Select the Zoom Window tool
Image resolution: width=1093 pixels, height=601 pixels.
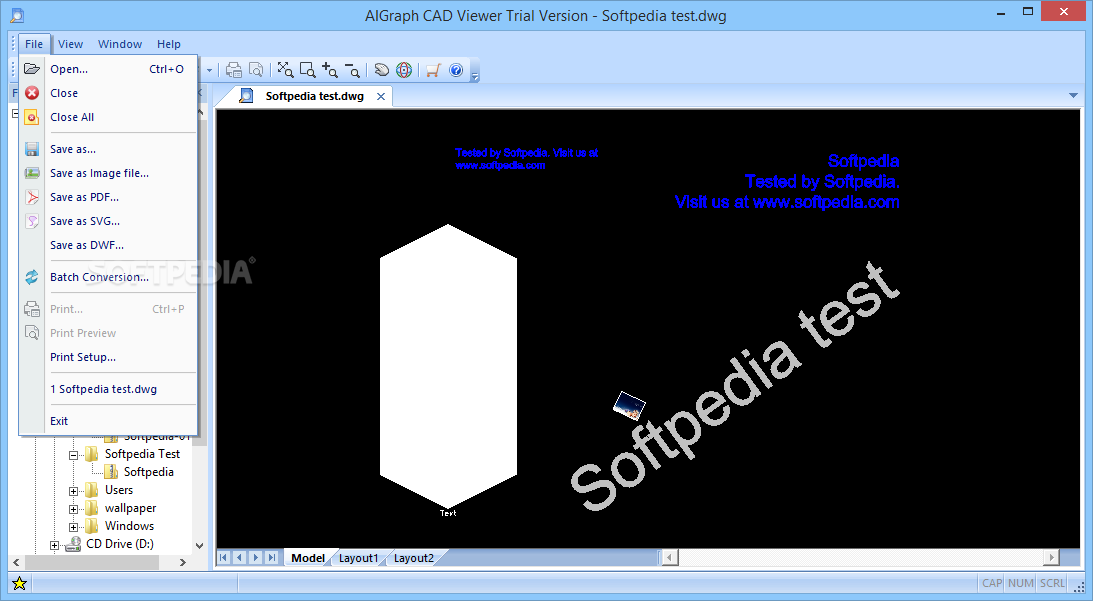[307, 70]
